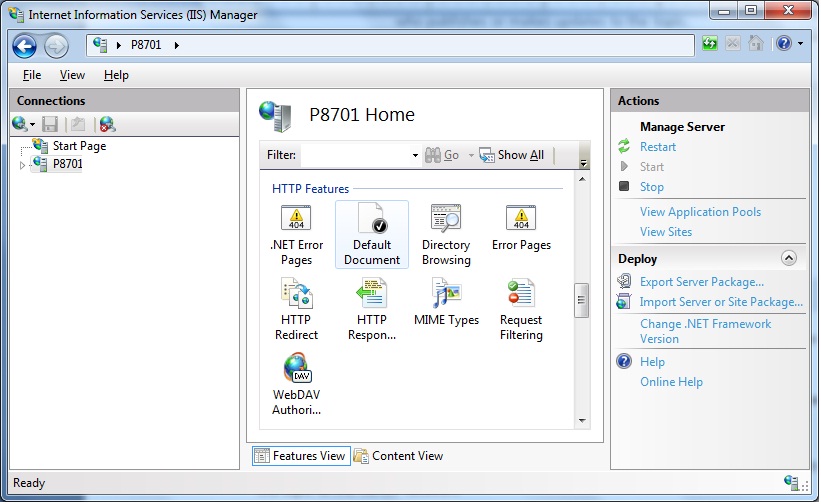Open the Help icon dropdown arrow
The width and height of the screenshot is (821, 504).
pyautogui.click(x=801, y=44)
